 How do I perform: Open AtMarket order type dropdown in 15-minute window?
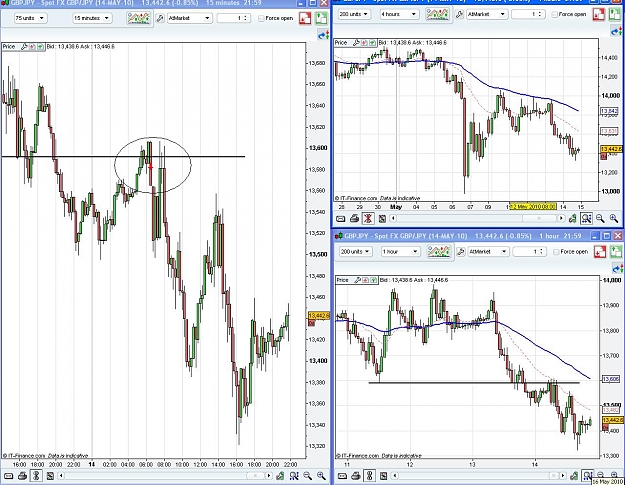pos(189,18)
